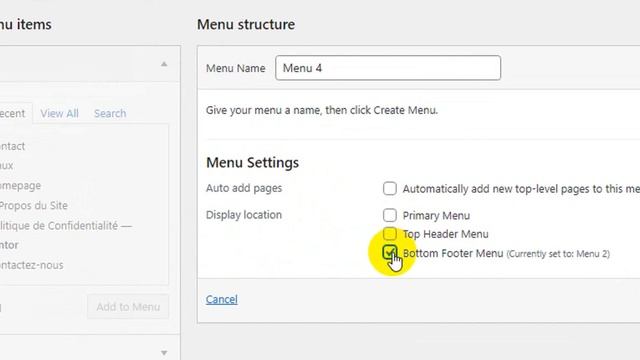Select the Contactez-nous page item

click(31, 265)
